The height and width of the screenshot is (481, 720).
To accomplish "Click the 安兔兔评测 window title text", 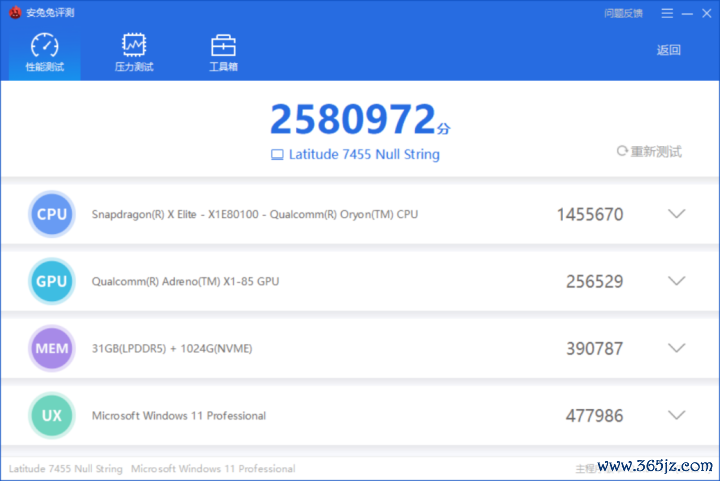I will 50,12.
